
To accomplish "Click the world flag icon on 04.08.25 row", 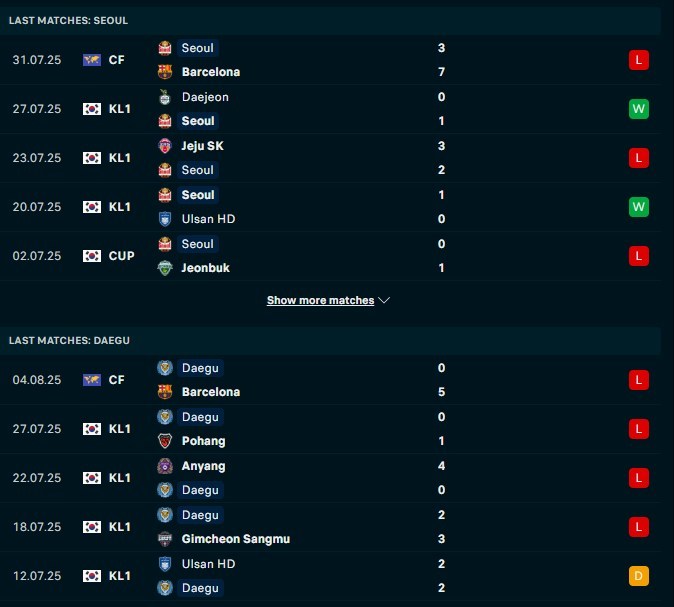I will pyautogui.click(x=92, y=380).
